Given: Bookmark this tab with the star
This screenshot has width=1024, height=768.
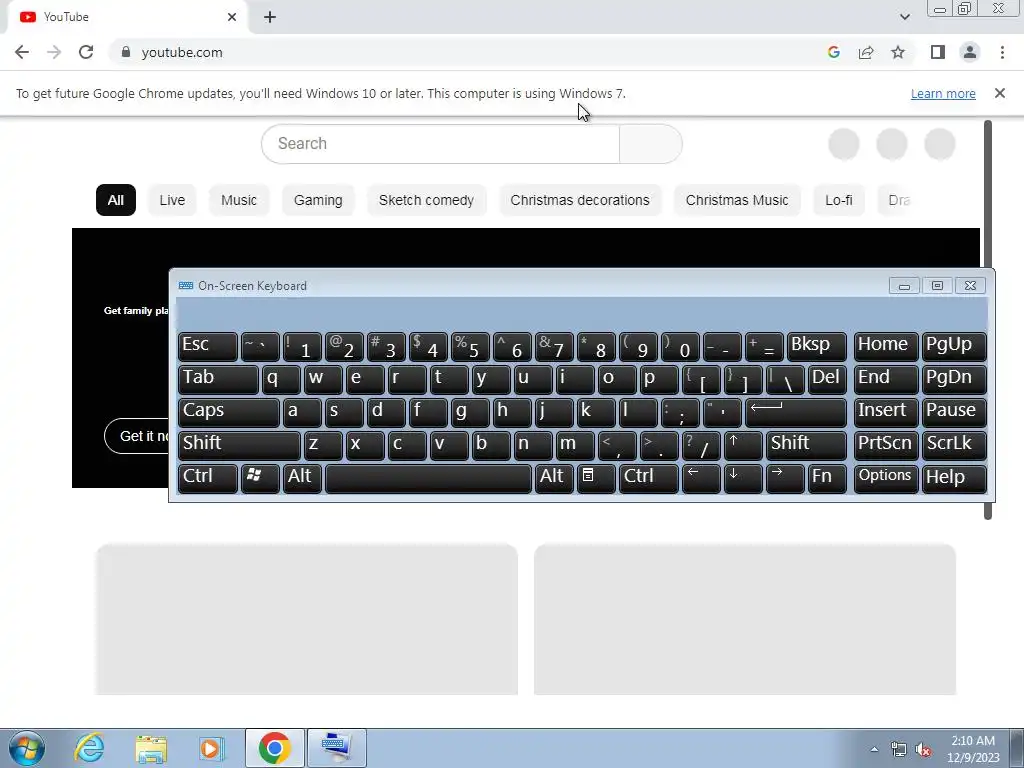Looking at the screenshot, I should point(898,52).
